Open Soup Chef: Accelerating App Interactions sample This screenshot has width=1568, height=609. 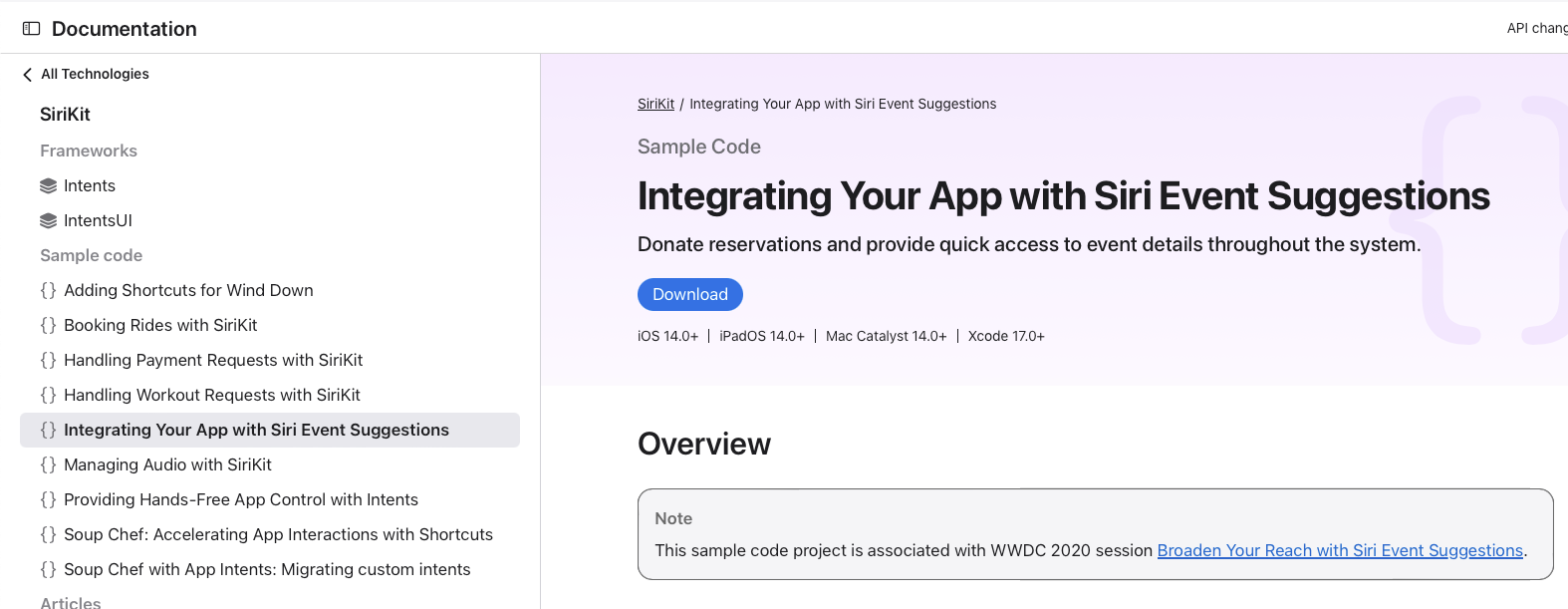click(x=278, y=535)
